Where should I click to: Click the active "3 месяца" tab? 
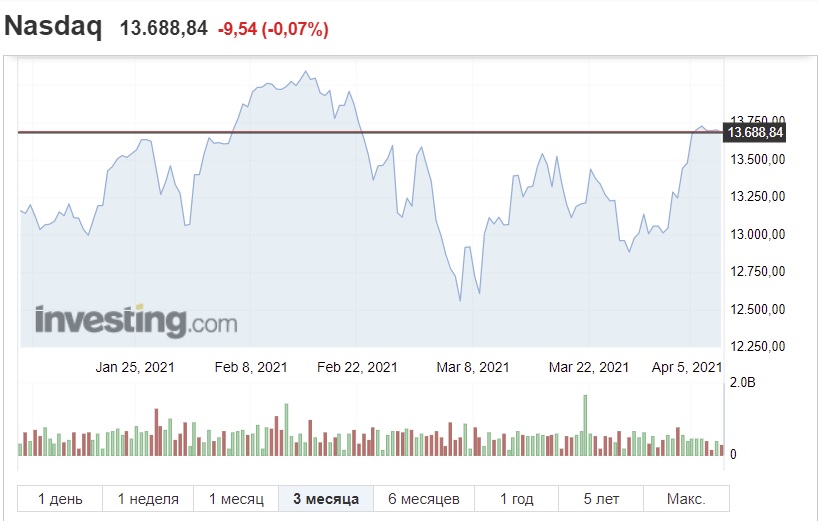326,498
